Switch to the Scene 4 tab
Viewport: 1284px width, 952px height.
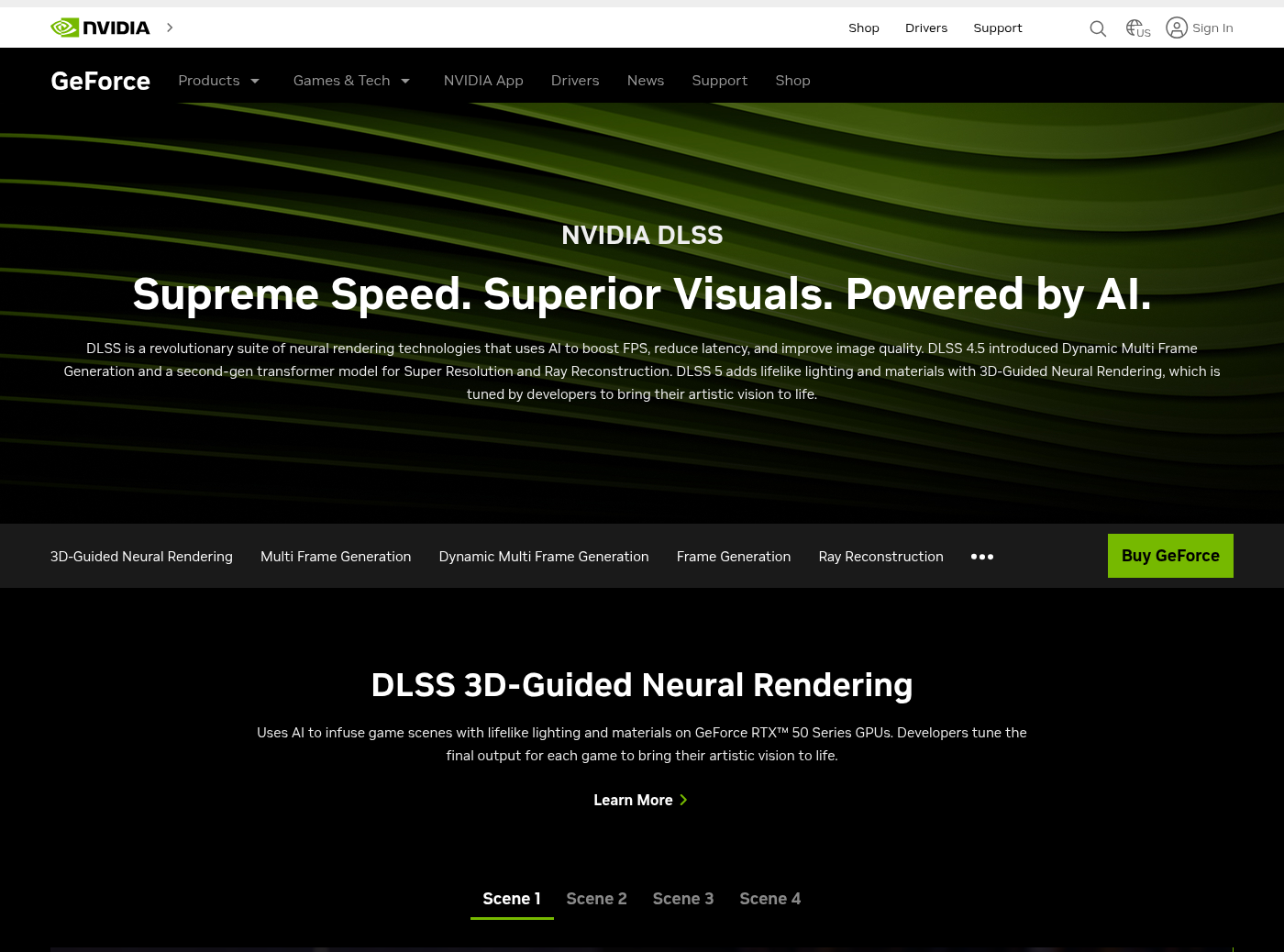point(770,899)
